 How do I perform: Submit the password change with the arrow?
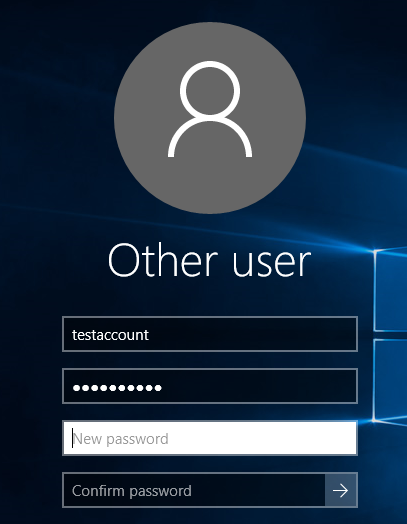(341, 490)
